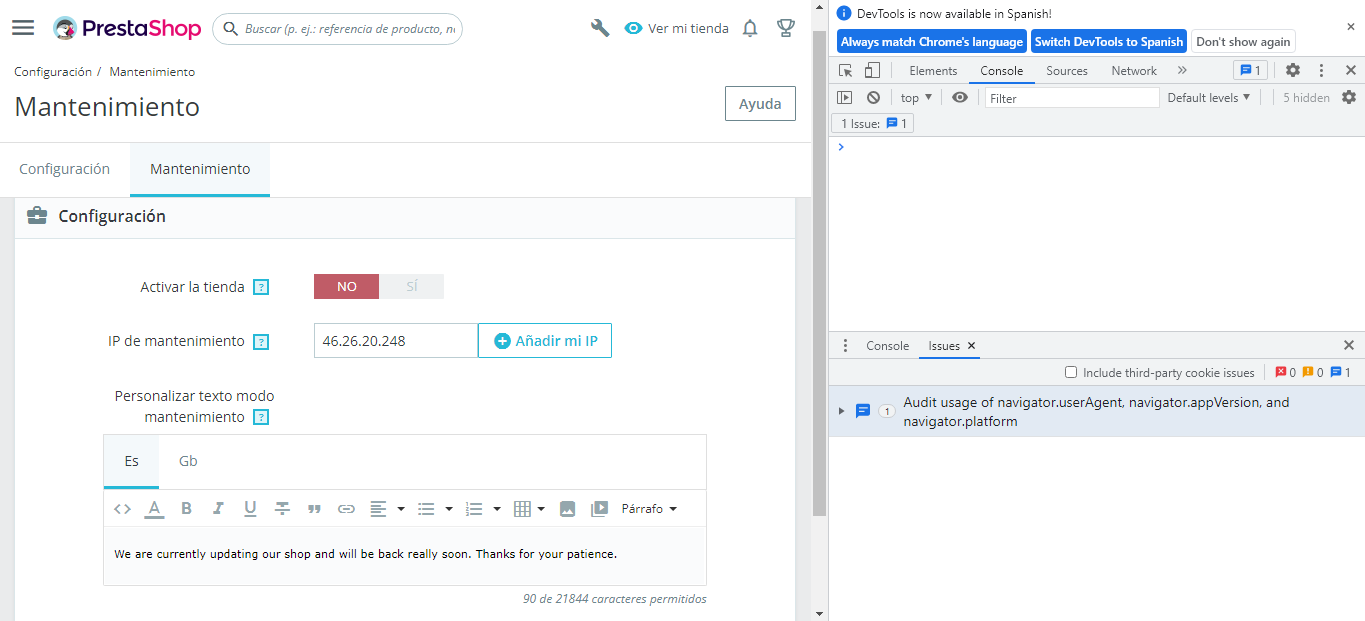Show more DevTools tabs chevron

1182,70
